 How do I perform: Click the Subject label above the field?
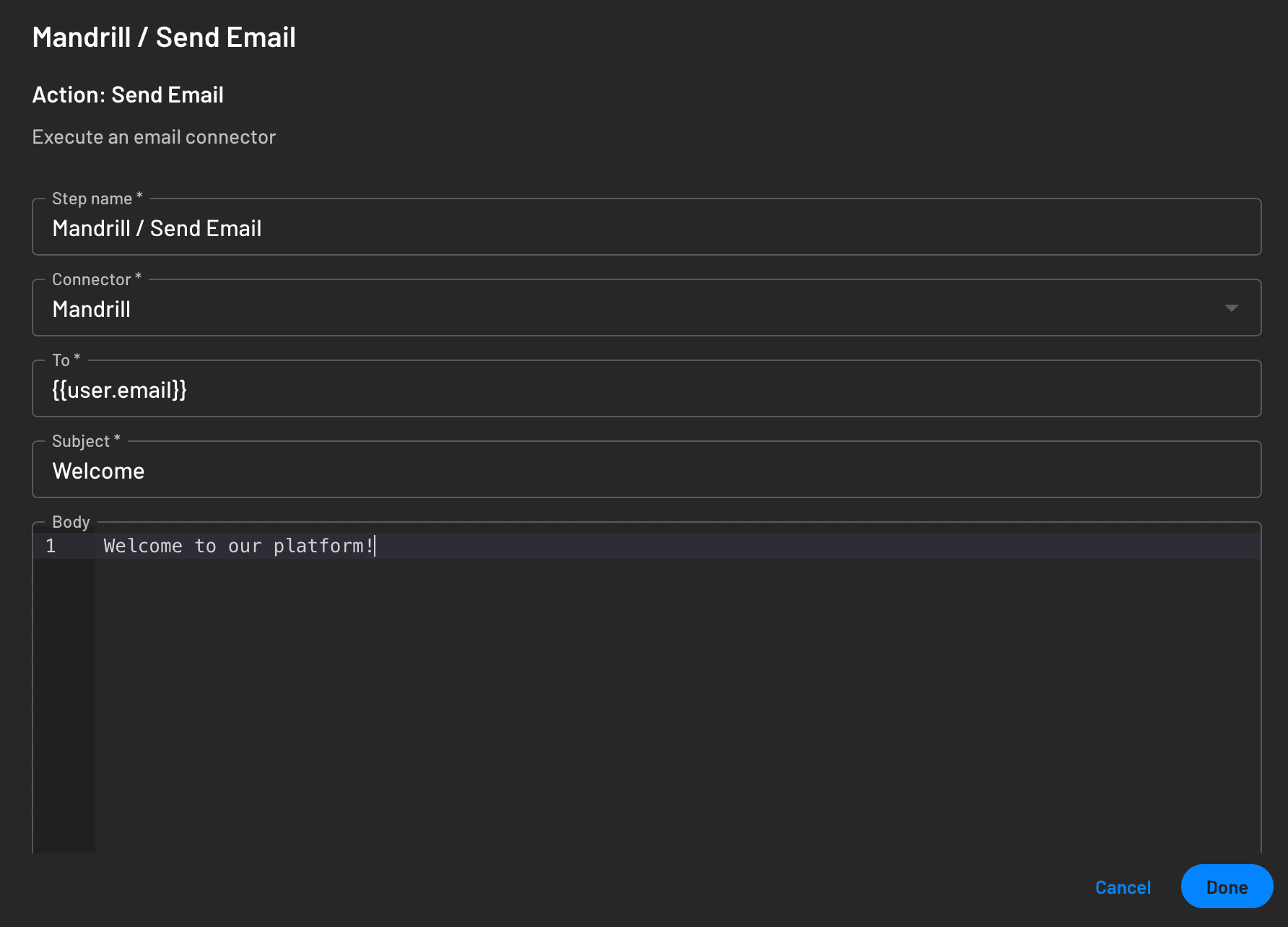tap(84, 440)
